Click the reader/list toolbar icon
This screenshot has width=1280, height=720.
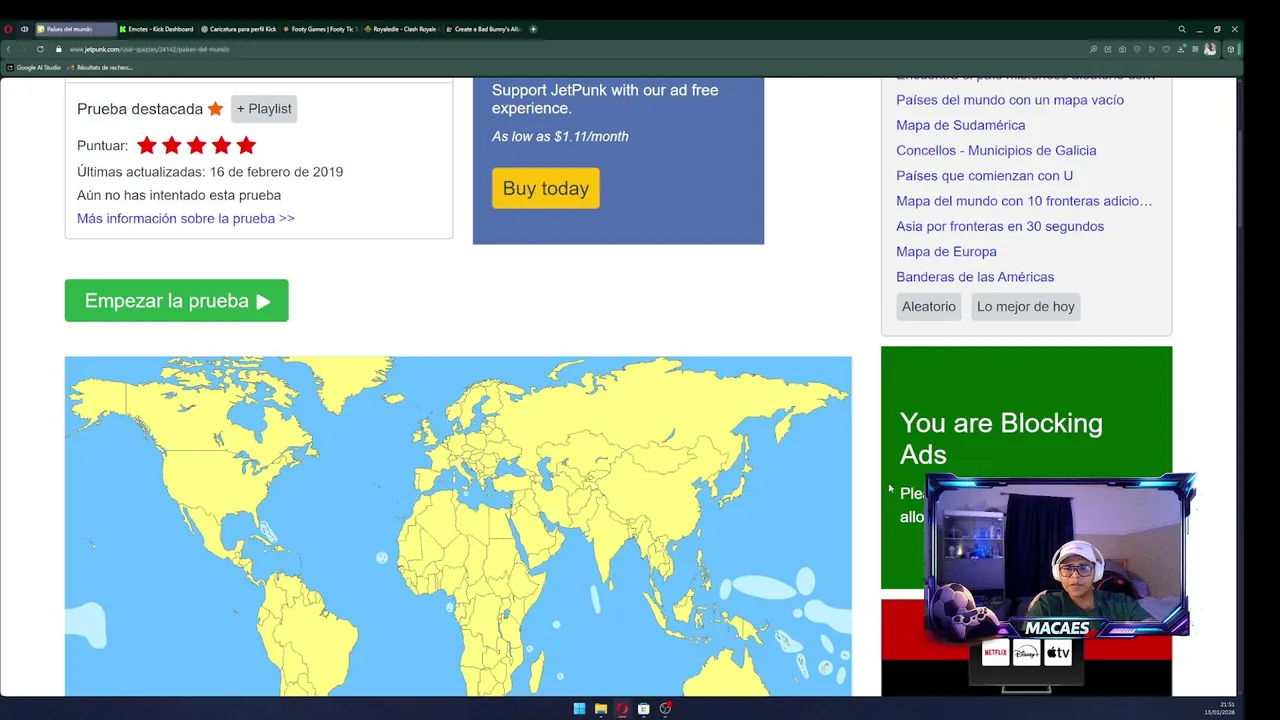(x=1195, y=49)
